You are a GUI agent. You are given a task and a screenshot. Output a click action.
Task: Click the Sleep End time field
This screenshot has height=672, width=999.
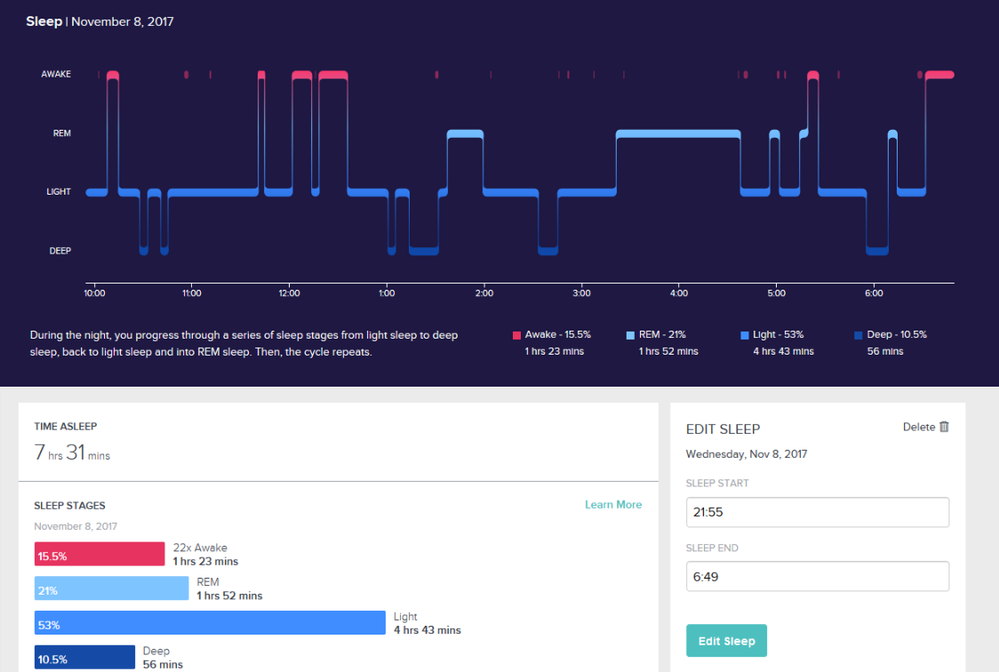[817, 577]
